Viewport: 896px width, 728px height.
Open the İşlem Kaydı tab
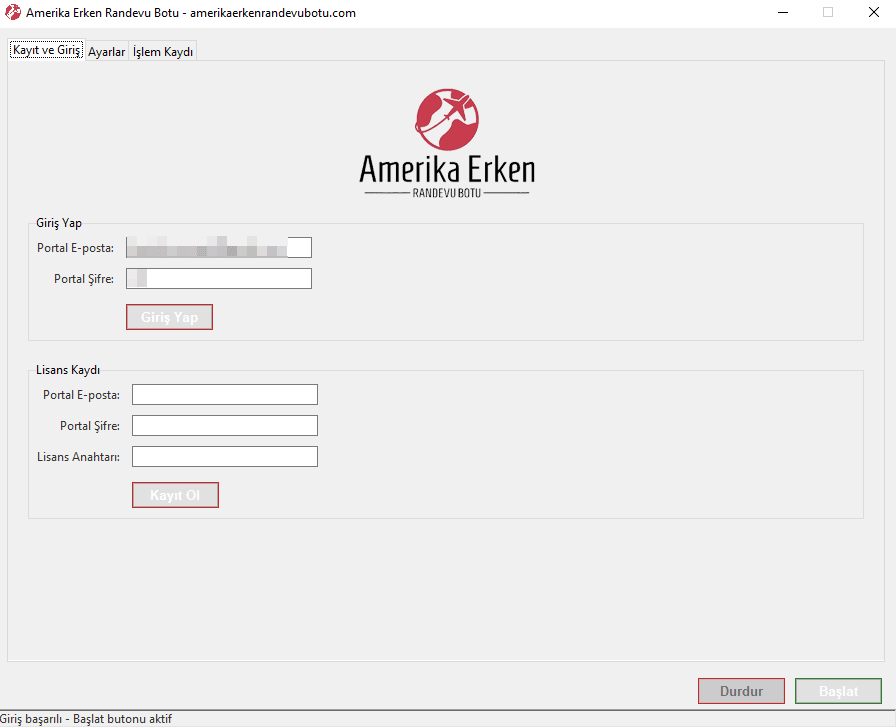[x=163, y=52]
